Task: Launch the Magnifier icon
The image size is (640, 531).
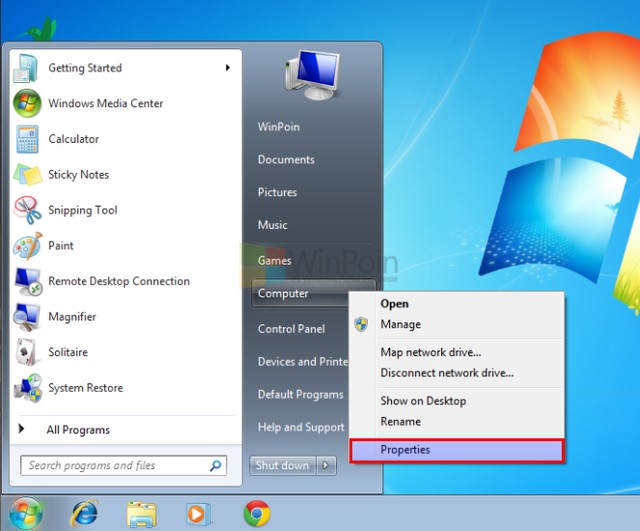Action: pos(27,317)
